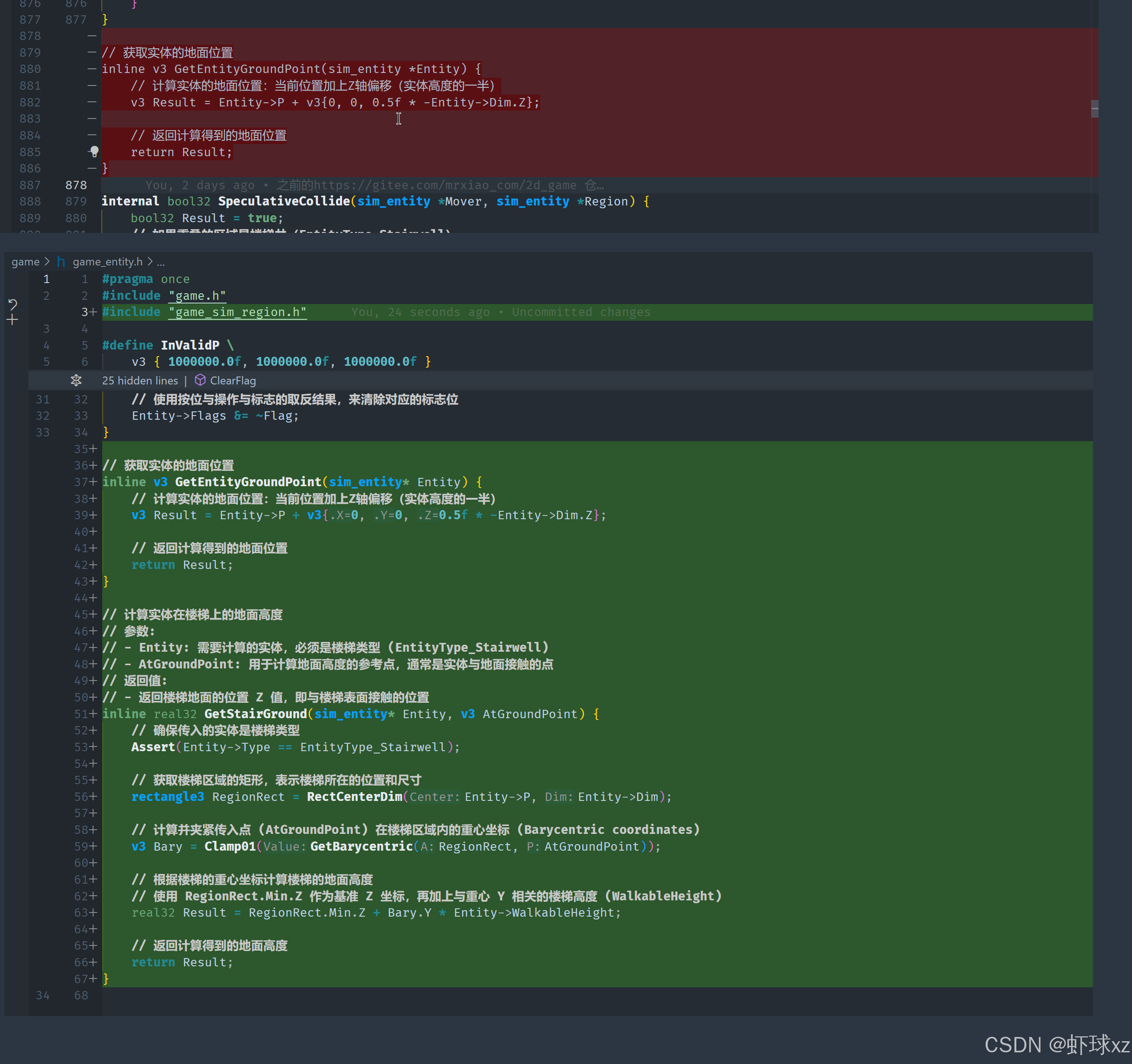The height and width of the screenshot is (1064, 1132).
Task: Click the Entity->Flags &= ~Flag statement
Action: [215, 416]
